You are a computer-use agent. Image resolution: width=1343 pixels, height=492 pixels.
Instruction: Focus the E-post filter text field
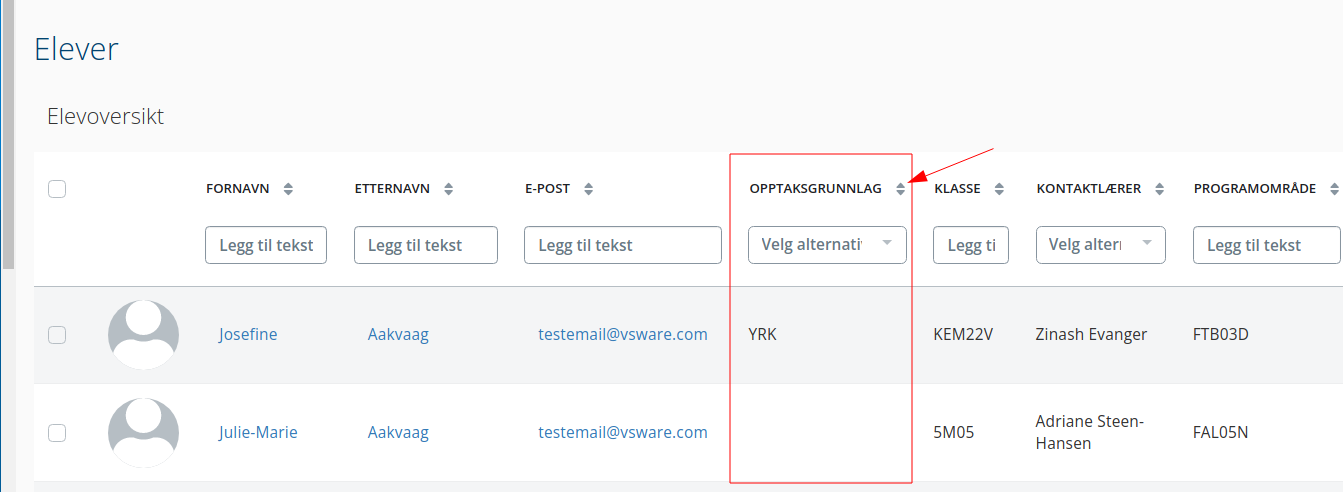tap(622, 245)
